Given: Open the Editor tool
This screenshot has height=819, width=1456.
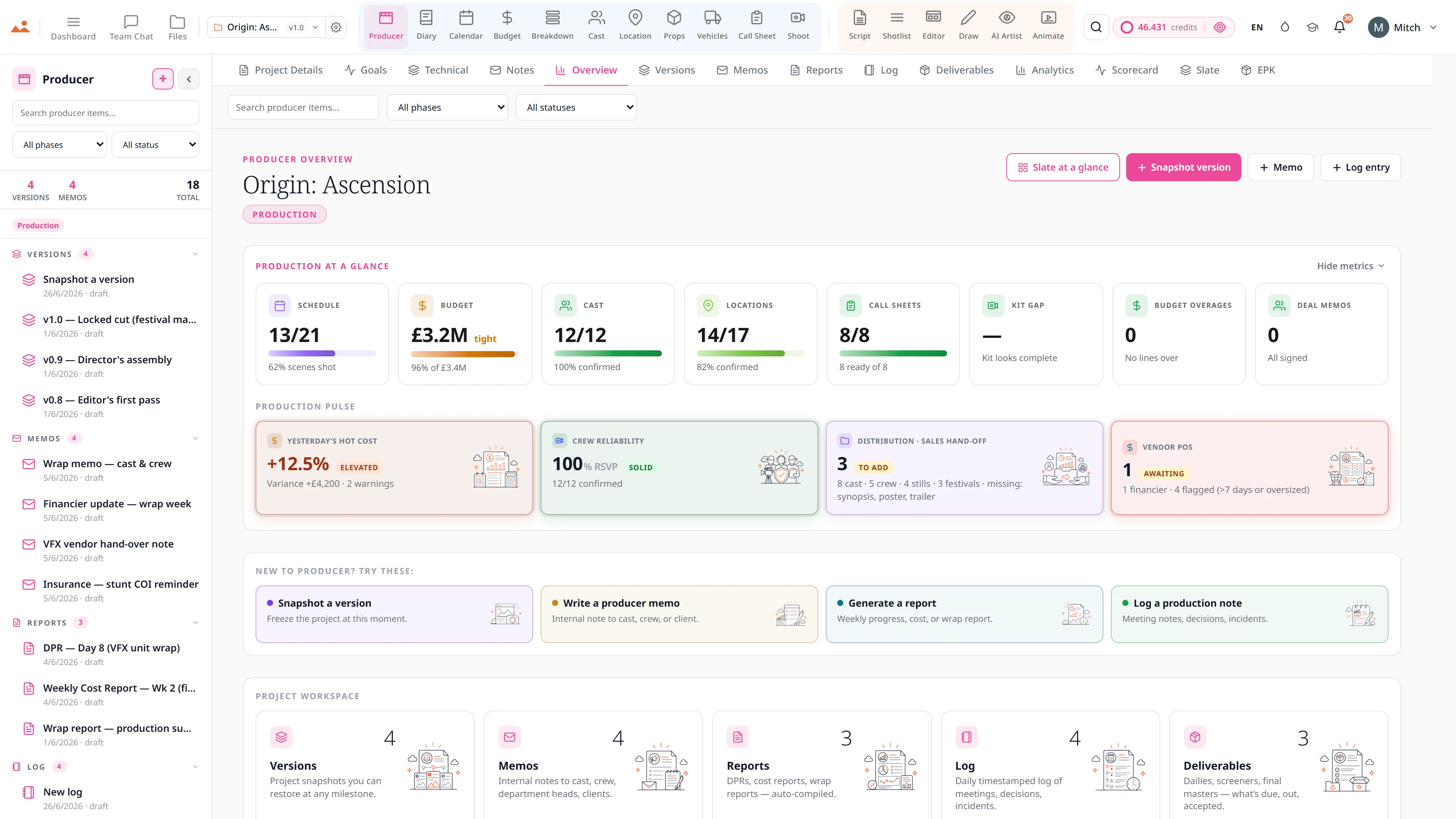Looking at the screenshot, I should click(933, 26).
